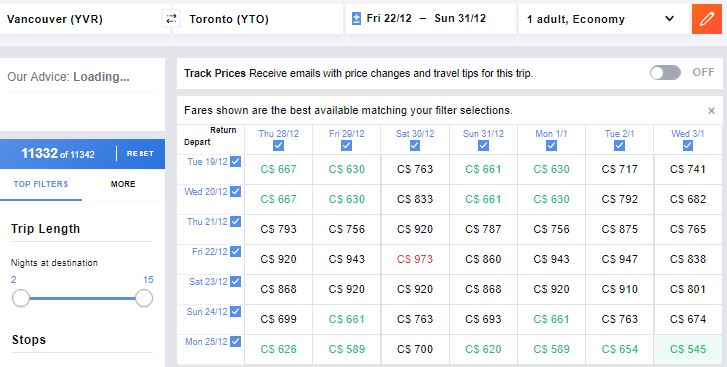Select the highlighted C$ 545 fare
The image size is (727, 367).
(688, 349)
